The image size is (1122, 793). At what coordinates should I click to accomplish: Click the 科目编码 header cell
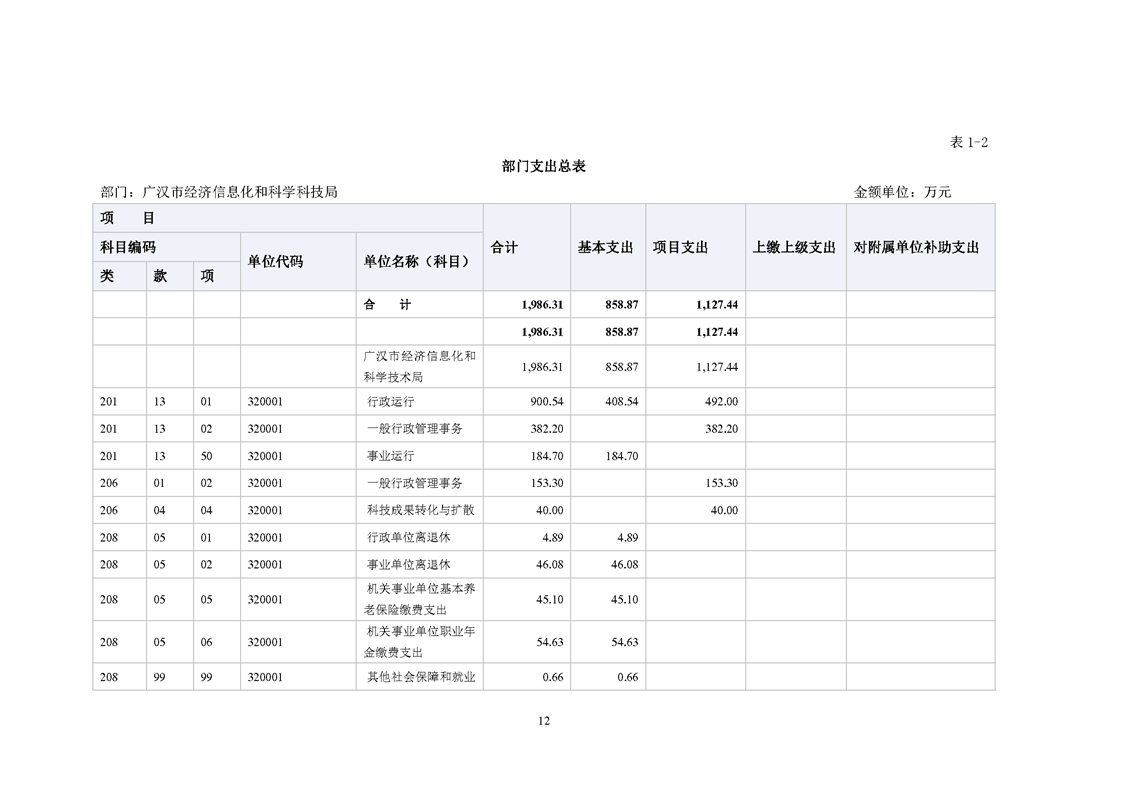tap(167, 247)
